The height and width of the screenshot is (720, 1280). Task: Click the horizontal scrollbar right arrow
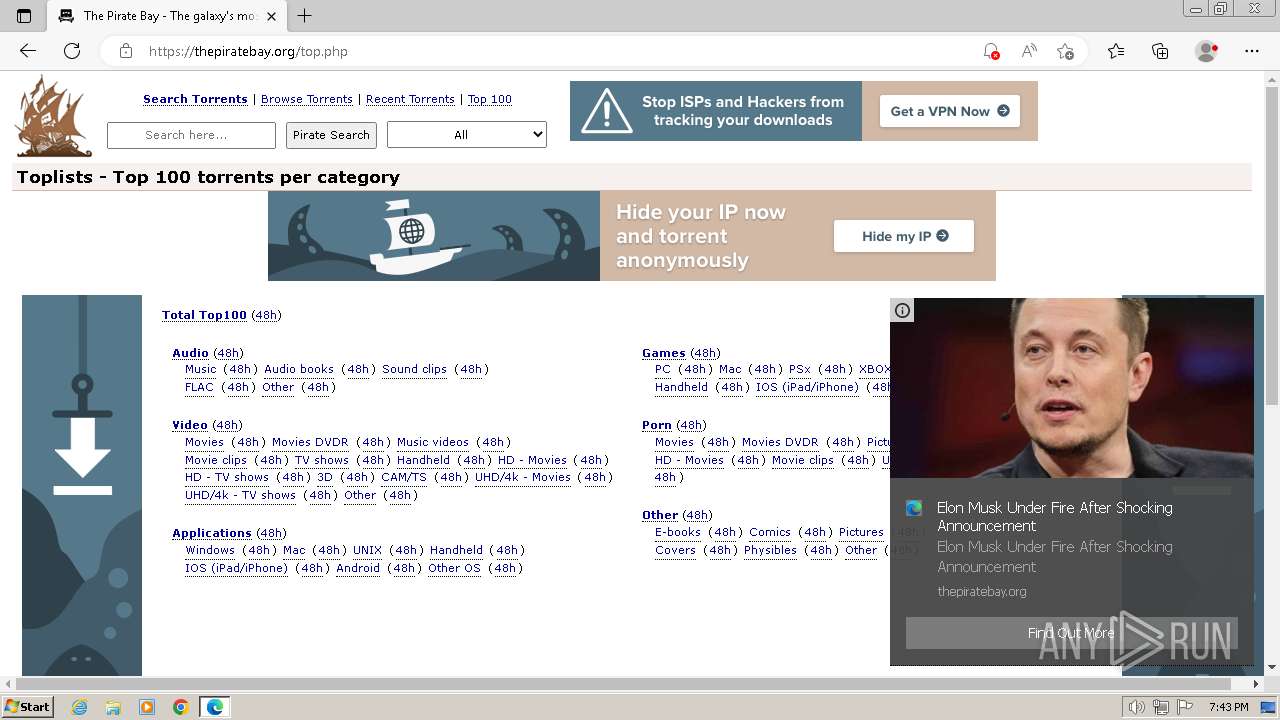1257,684
